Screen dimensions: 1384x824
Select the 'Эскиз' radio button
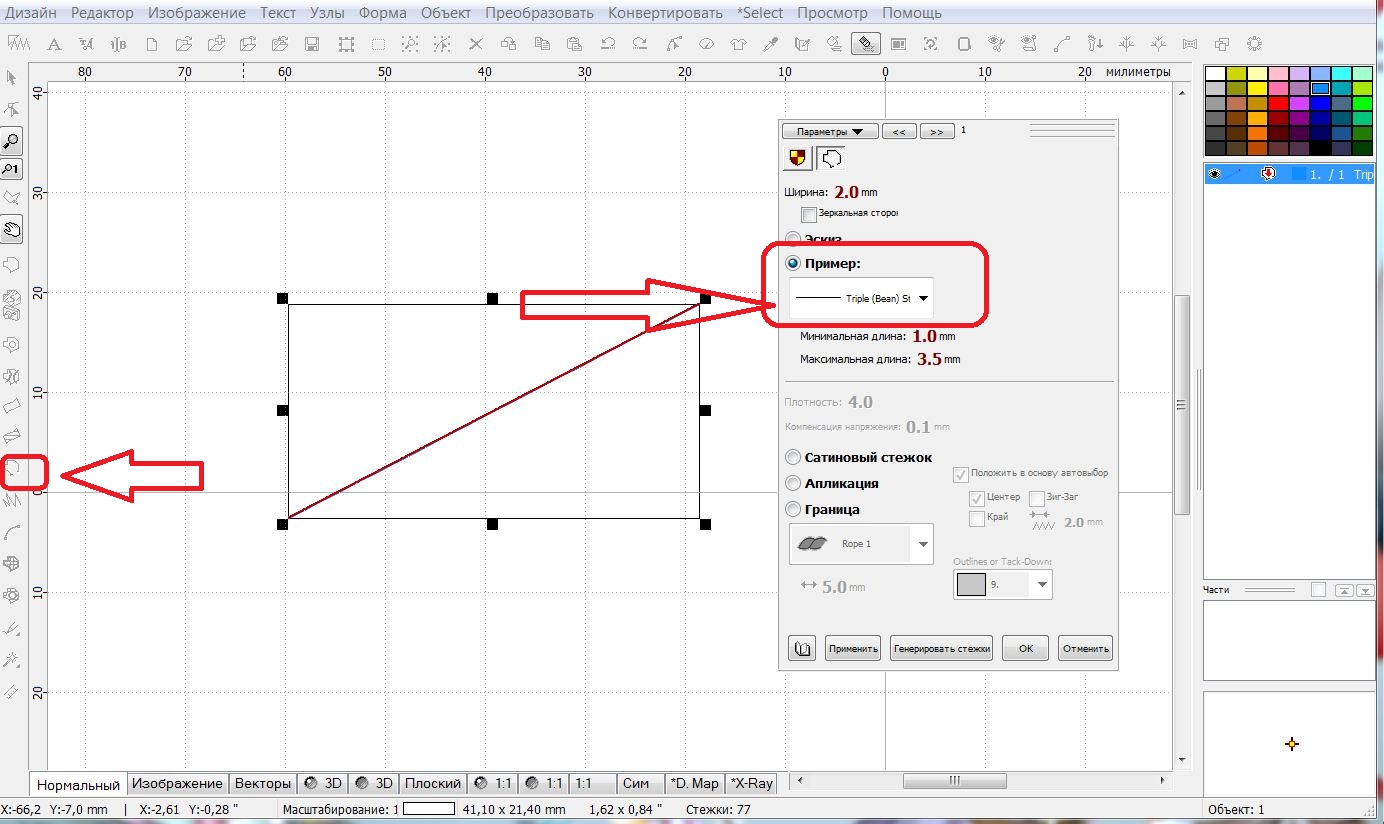point(793,239)
